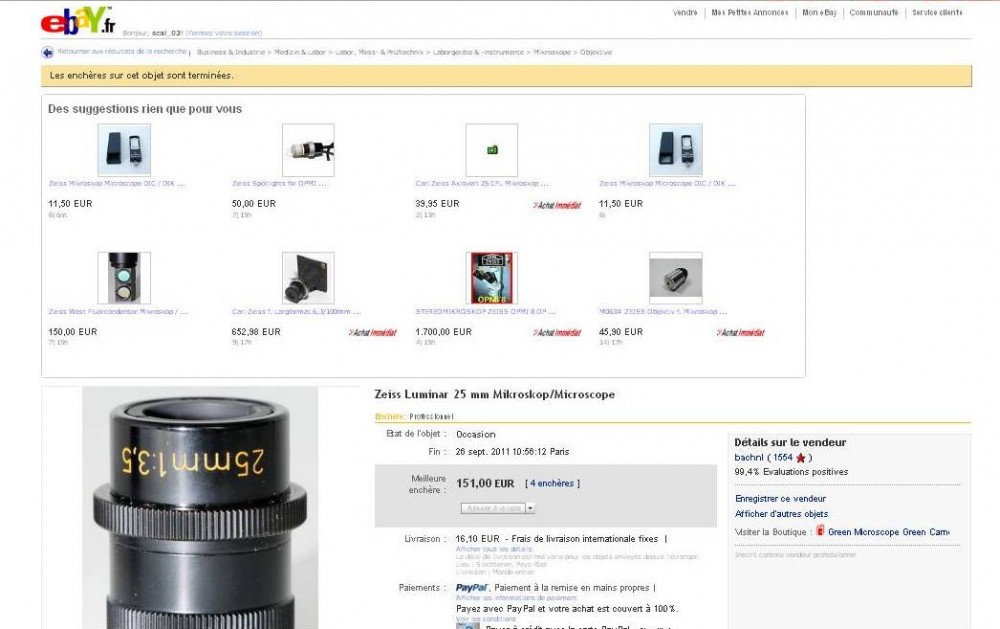The width and height of the screenshot is (1000, 629).
Task: Go to Vendre in top navigation
Action: [685, 13]
